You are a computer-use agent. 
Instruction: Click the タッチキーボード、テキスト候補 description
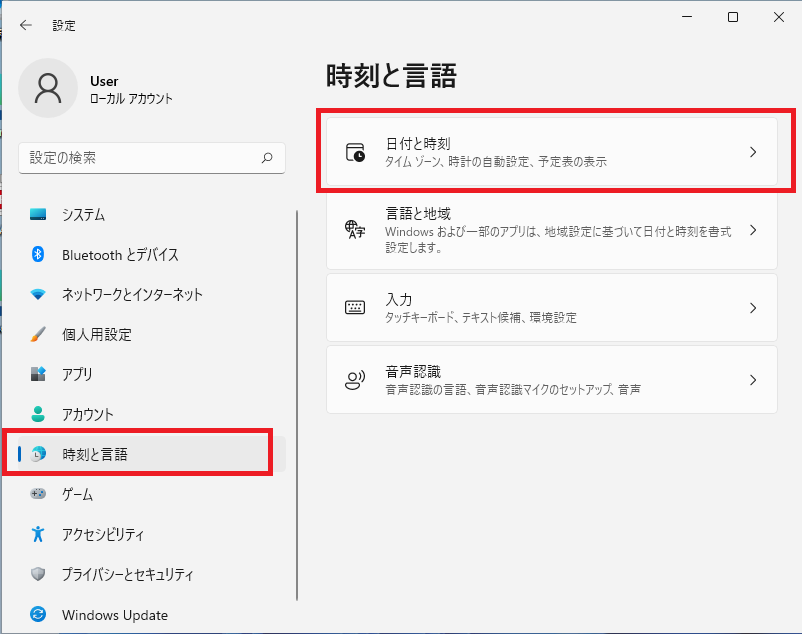(x=481, y=318)
